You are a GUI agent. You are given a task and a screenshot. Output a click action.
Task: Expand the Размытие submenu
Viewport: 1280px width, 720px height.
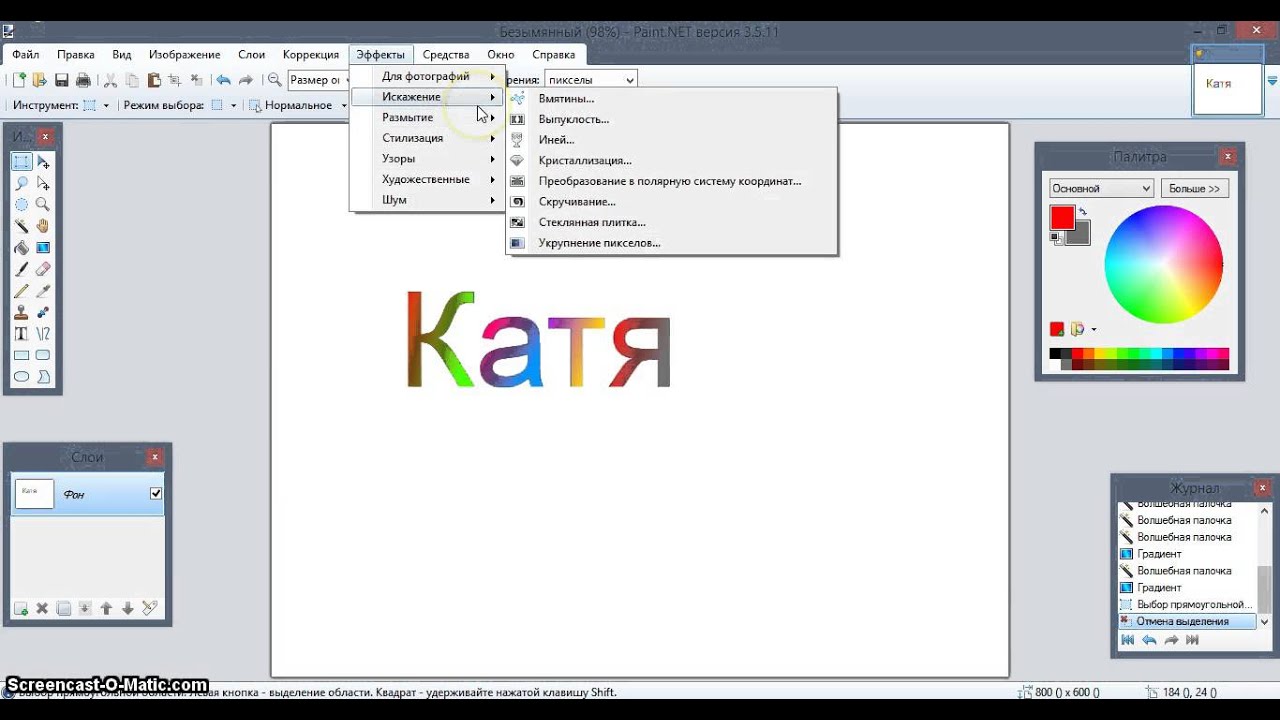[x=428, y=117]
